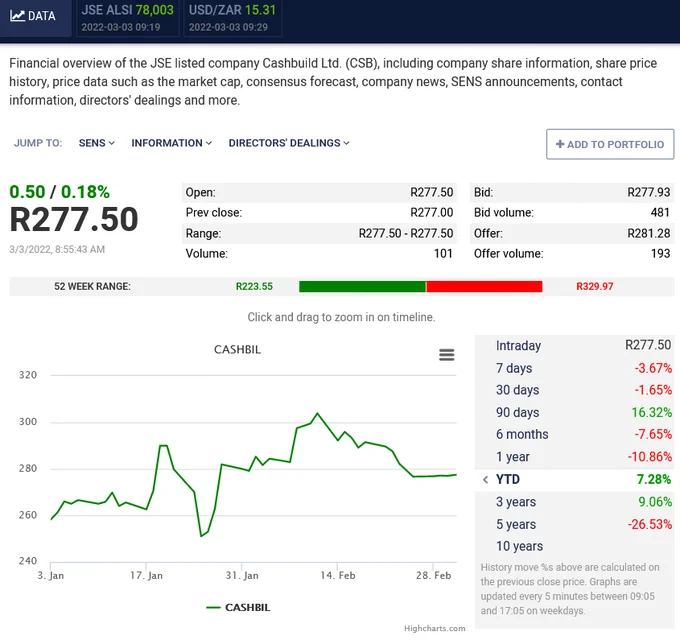Click the Range value R277.50 - R277.50

tap(406, 233)
